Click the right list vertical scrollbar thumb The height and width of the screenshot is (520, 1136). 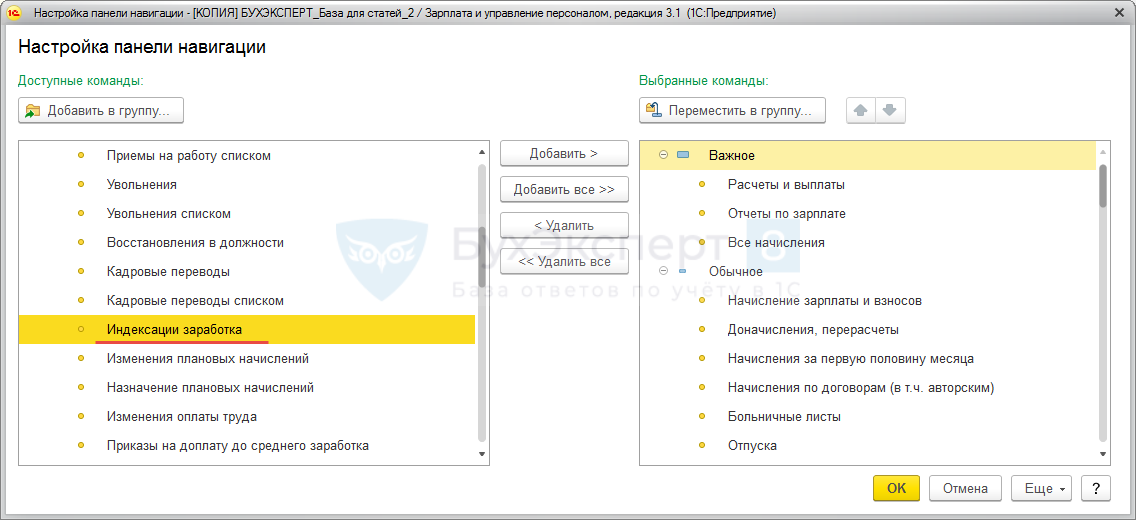[x=1103, y=185]
